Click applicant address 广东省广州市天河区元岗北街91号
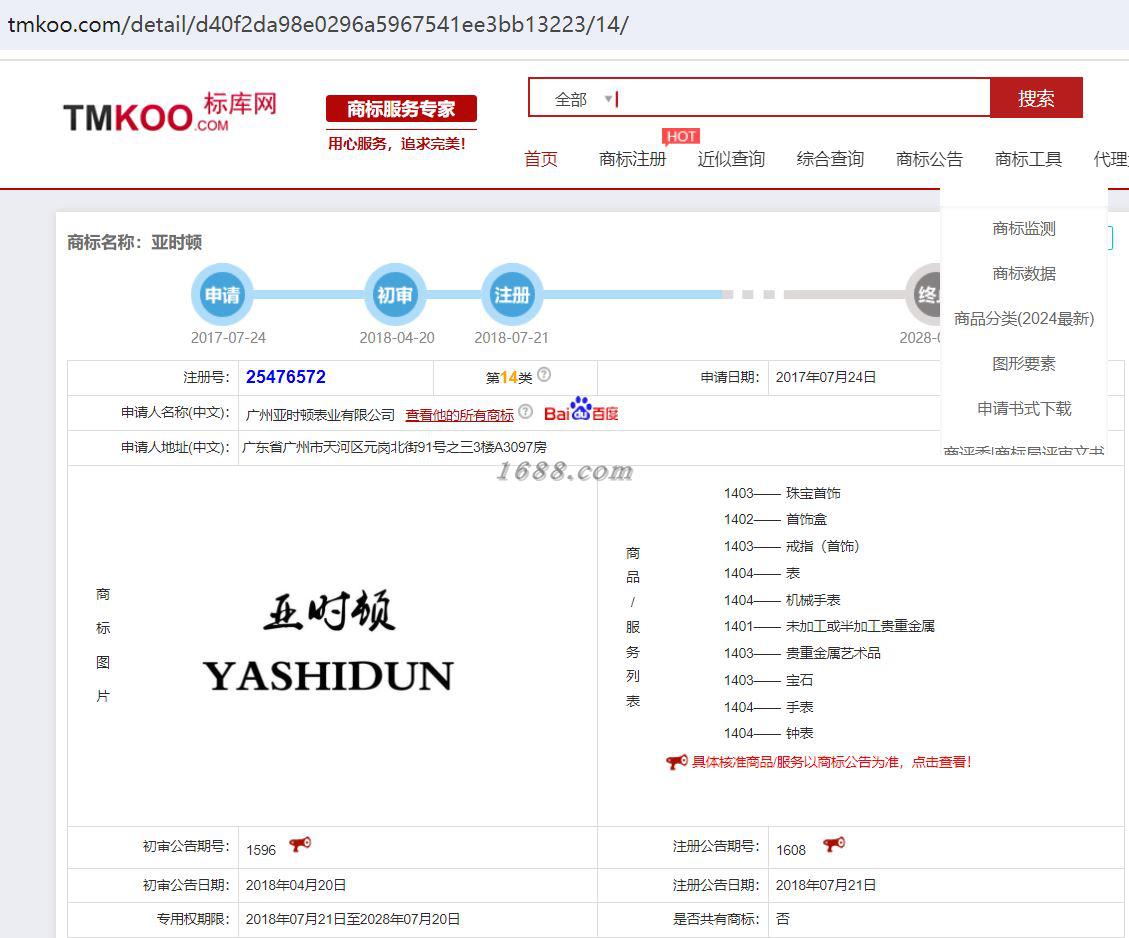Screen dimensions: 1129x938 coord(394,447)
